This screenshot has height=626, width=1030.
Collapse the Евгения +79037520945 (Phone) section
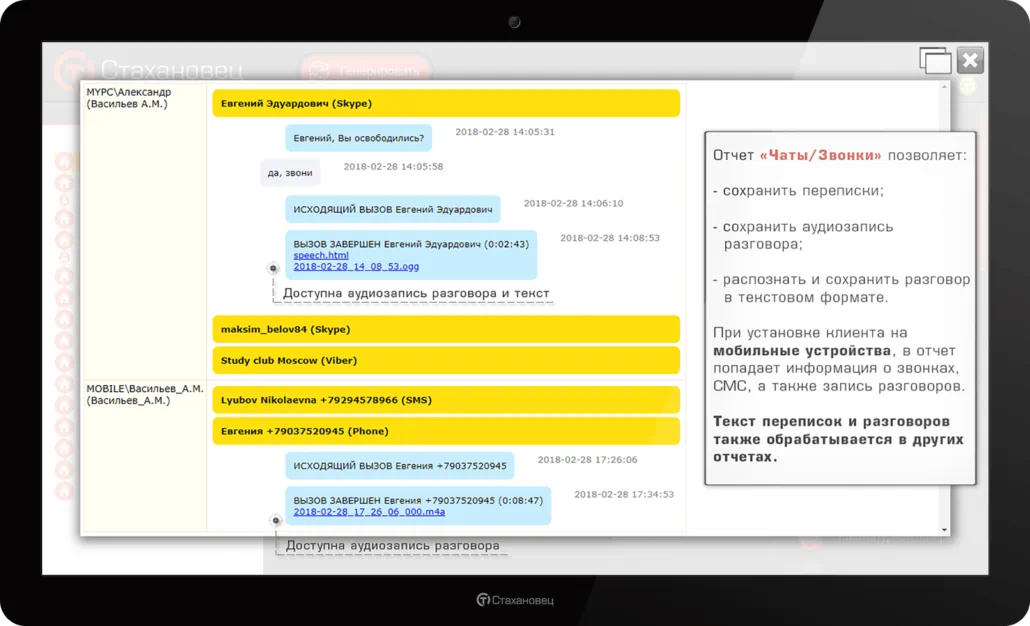445,431
